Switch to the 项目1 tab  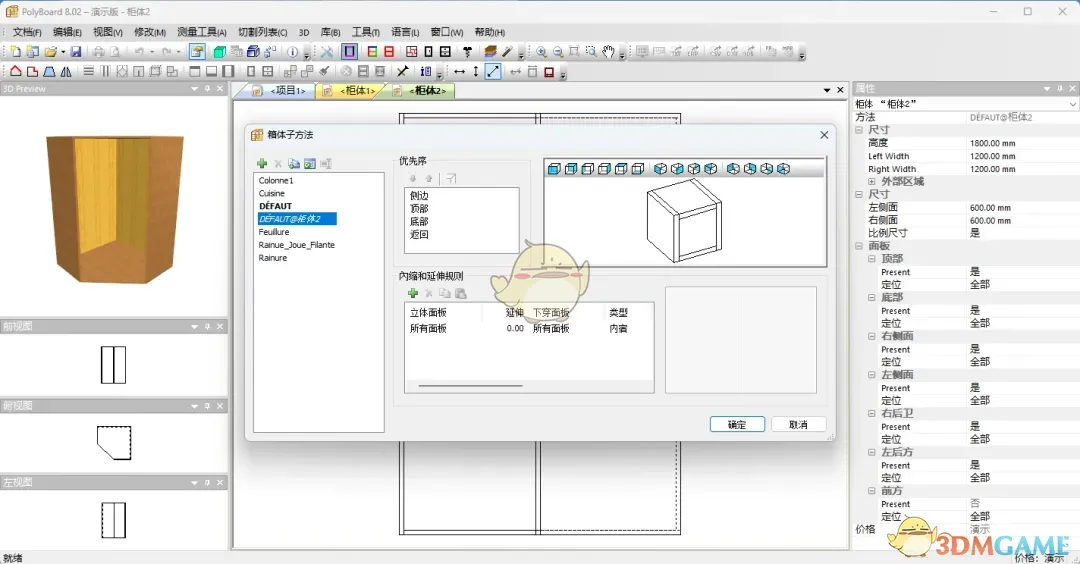[x=280, y=90]
